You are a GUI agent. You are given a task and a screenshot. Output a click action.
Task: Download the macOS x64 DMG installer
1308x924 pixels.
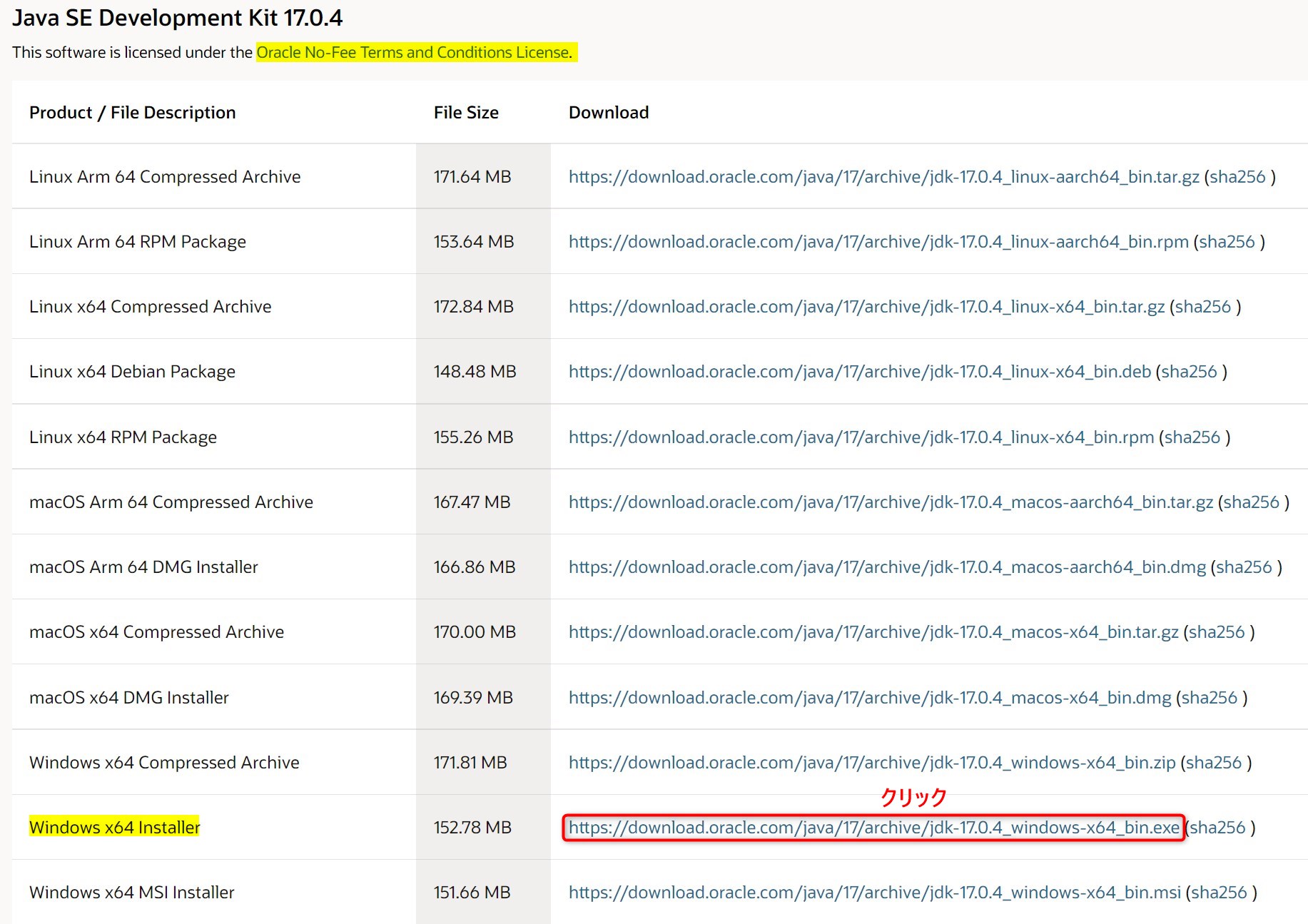pos(870,698)
